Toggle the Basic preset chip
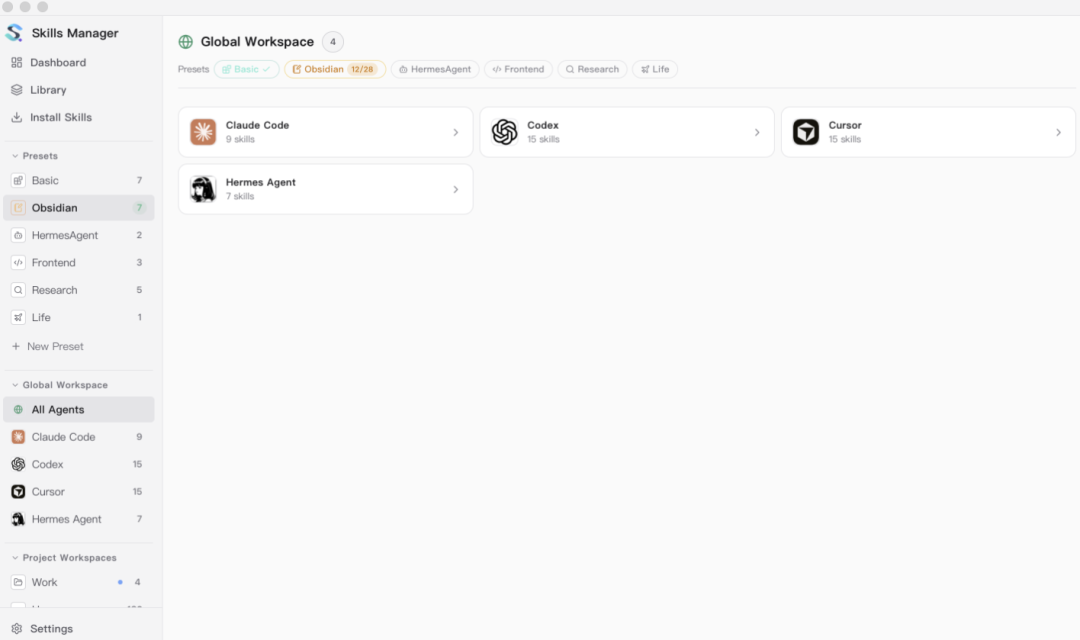The image size is (1080, 640). [x=247, y=70]
